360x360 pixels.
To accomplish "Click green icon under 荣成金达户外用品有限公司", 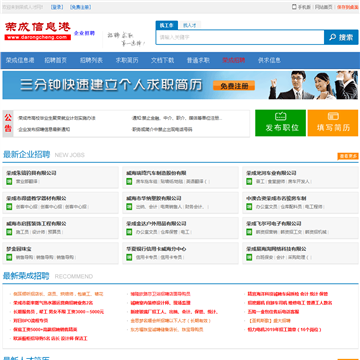I will point(129,232).
